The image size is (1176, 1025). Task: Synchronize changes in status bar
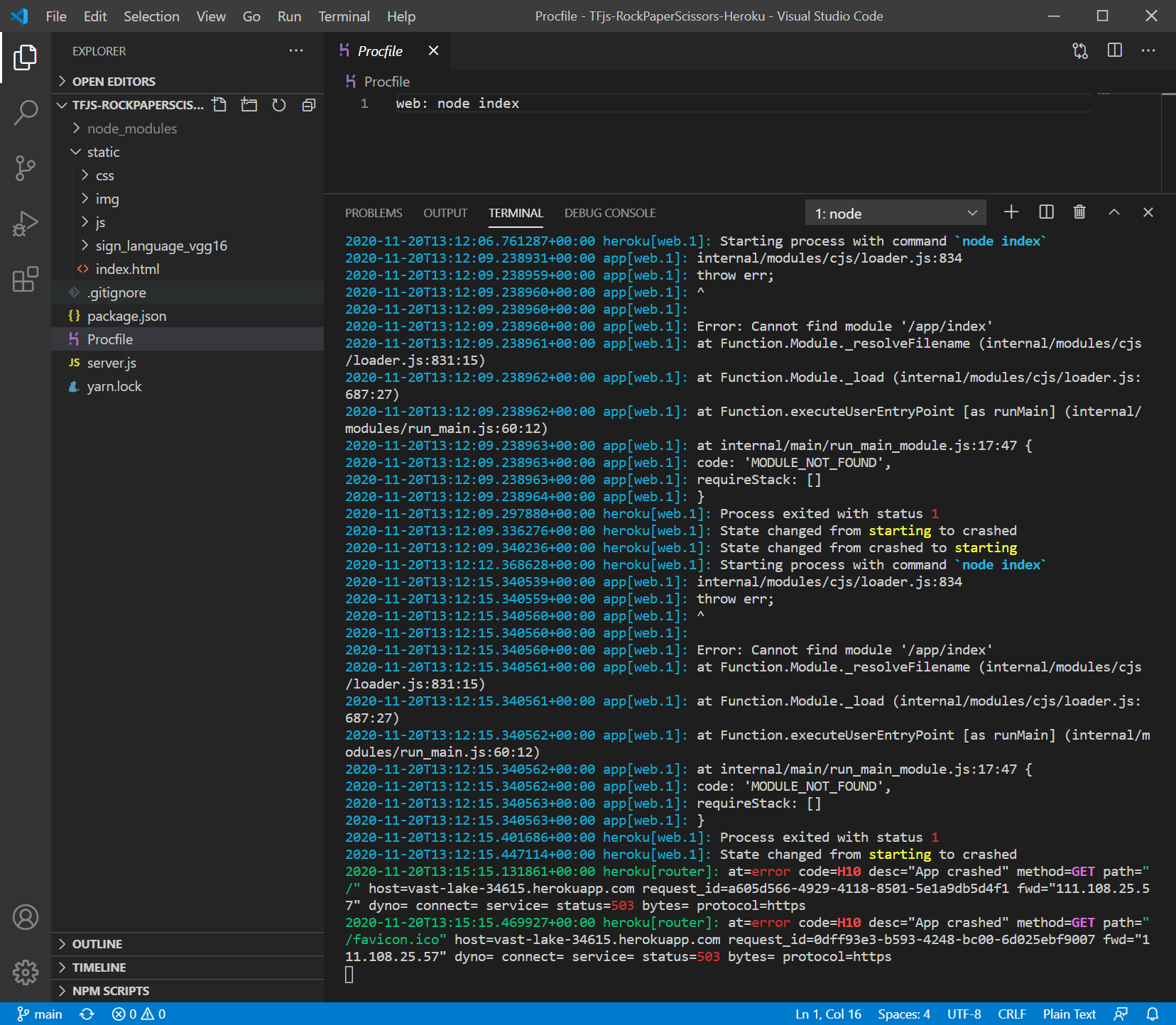click(87, 1014)
